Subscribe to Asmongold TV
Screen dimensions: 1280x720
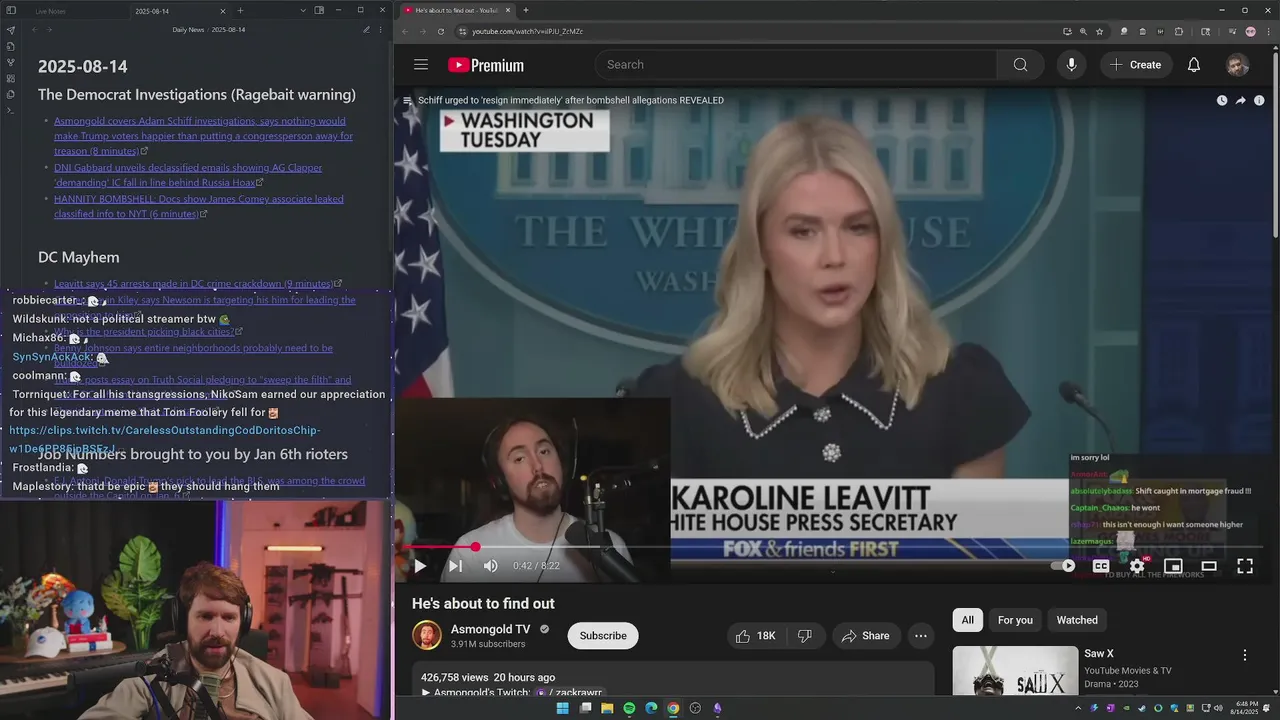(x=603, y=636)
